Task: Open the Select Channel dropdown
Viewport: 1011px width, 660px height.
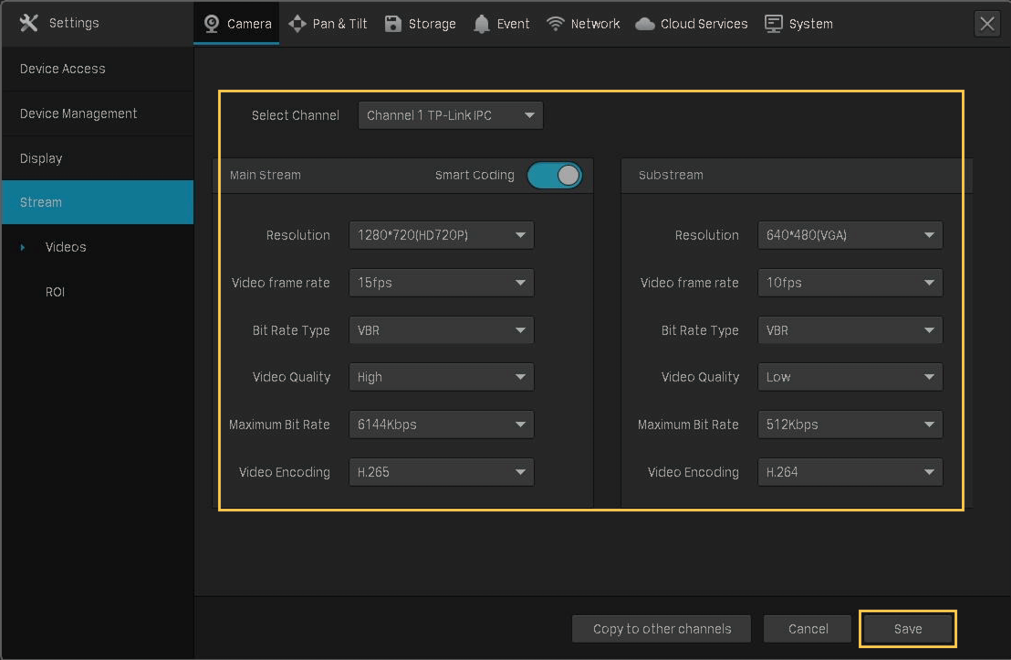Action: [450, 115]
